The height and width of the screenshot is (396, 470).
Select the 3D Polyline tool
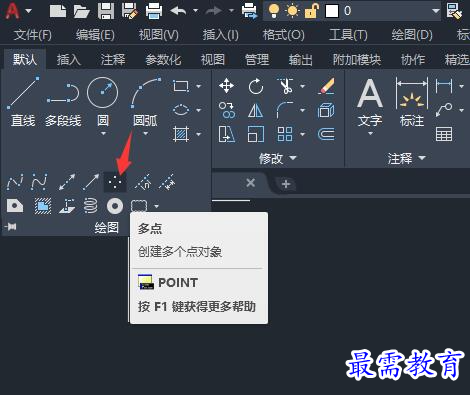click(67, 206)
